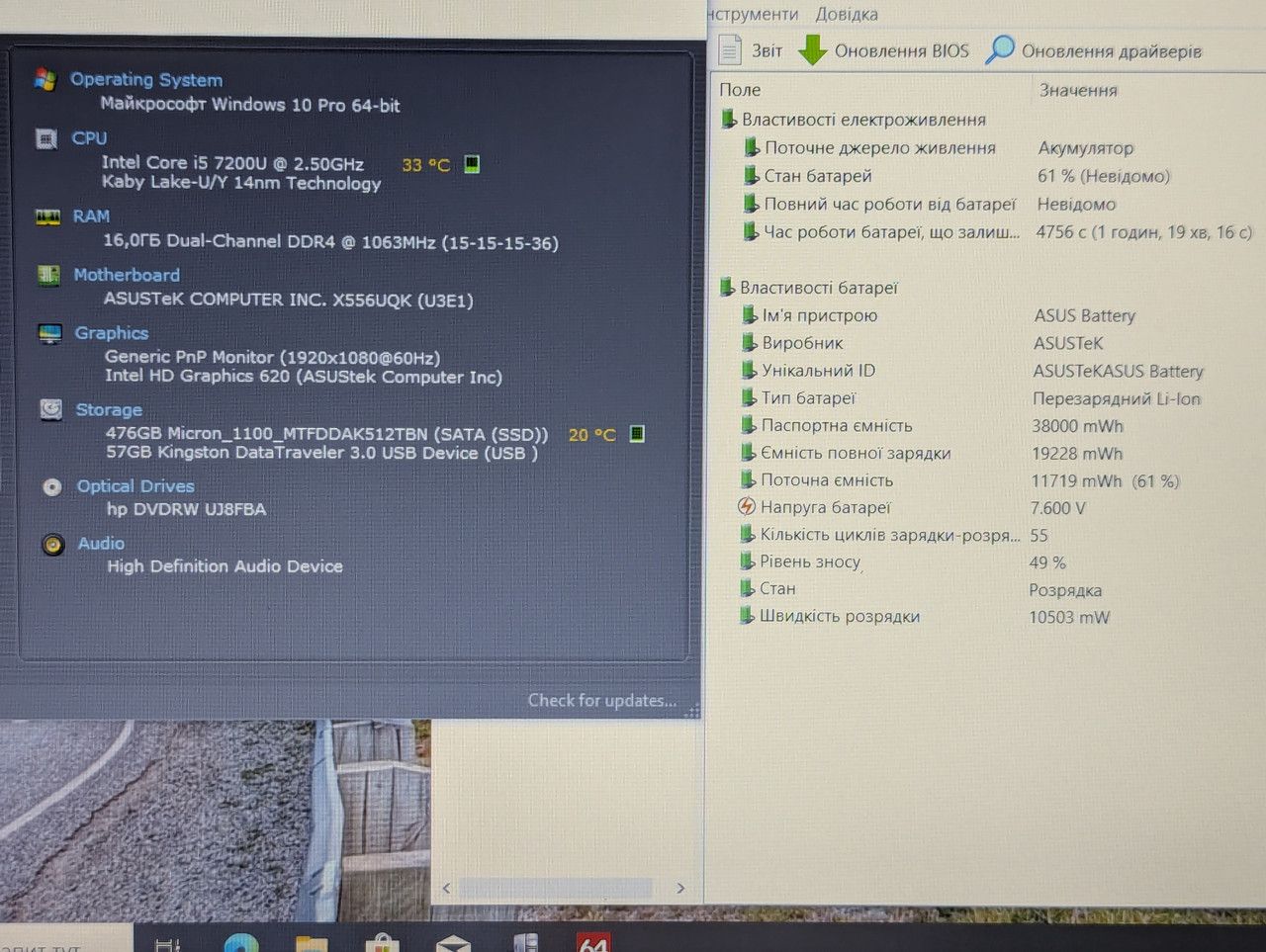
Task: Select the Motherboard section icon
Action: click(48, 275)
